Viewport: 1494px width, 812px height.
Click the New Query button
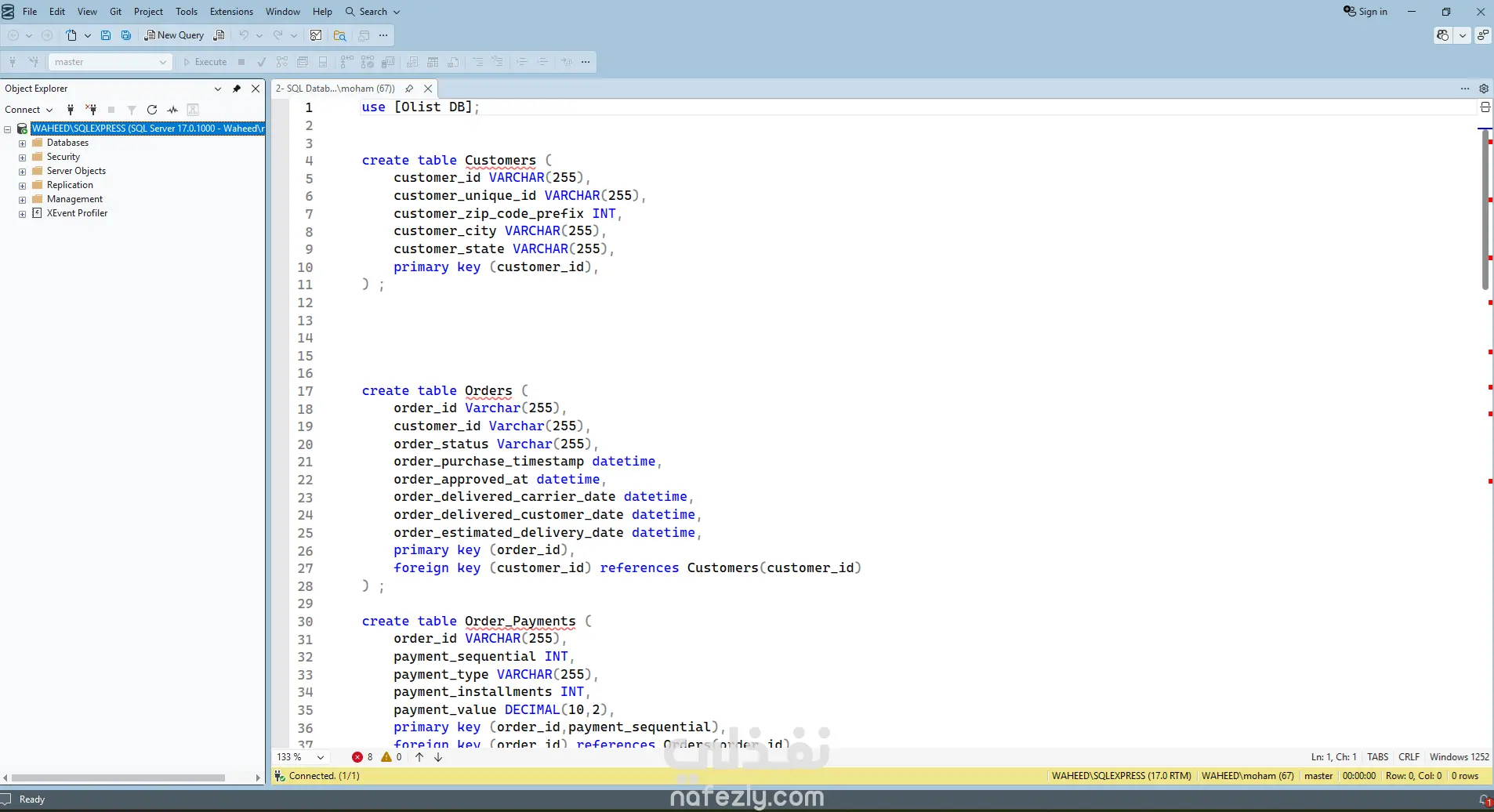pyautogui.click(x=174, y=35)
